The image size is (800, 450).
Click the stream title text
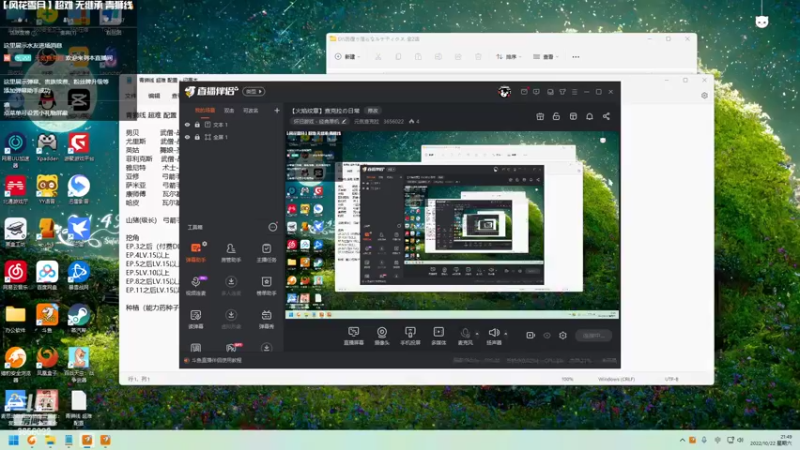[326, 111]
